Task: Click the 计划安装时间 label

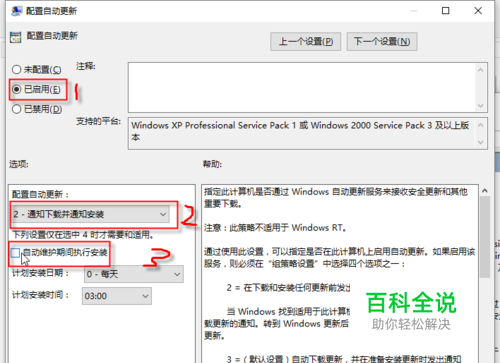Action: click(x=41, y=295)
